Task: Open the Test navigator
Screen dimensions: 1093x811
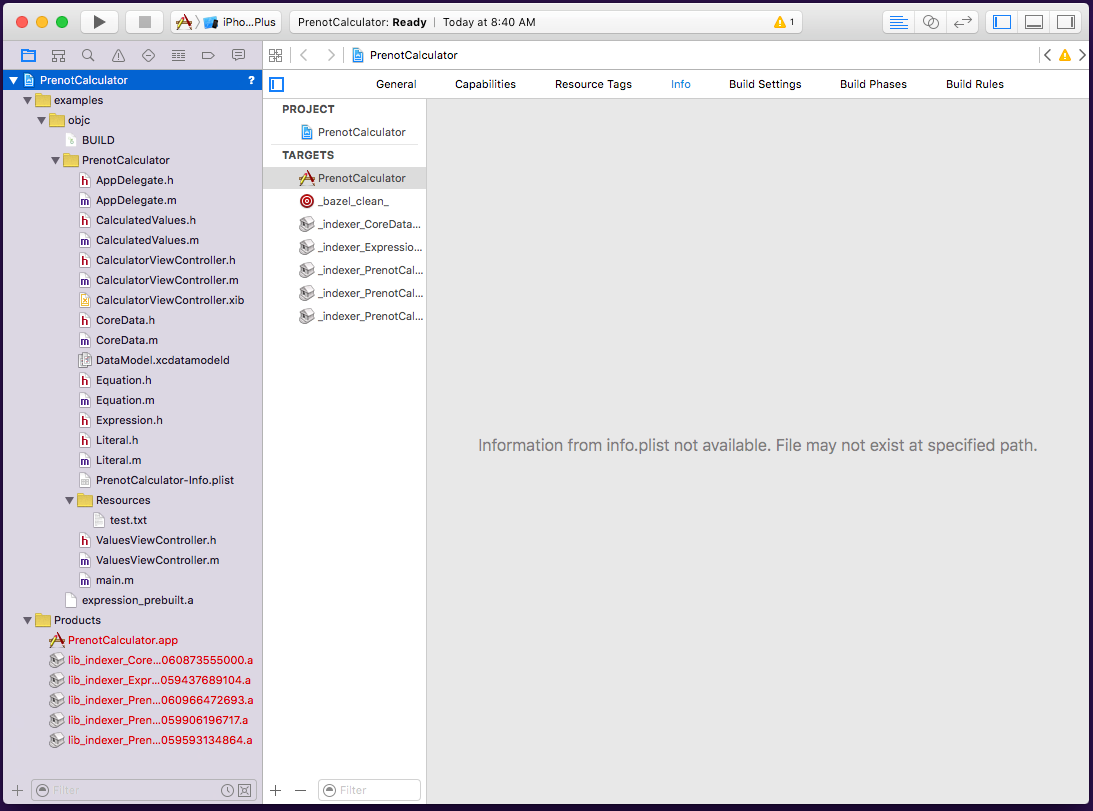Action: (148, 55)
